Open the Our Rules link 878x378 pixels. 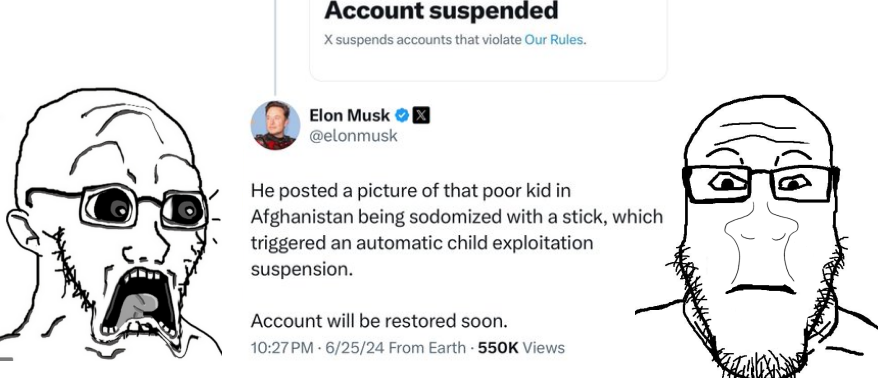554,40
